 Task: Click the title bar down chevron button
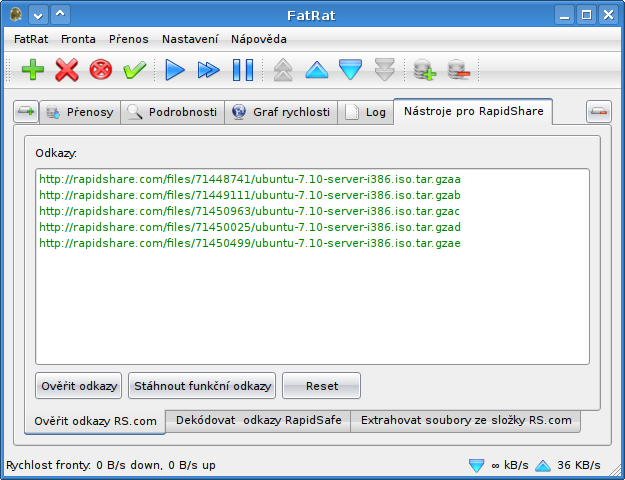coord(38,15)
